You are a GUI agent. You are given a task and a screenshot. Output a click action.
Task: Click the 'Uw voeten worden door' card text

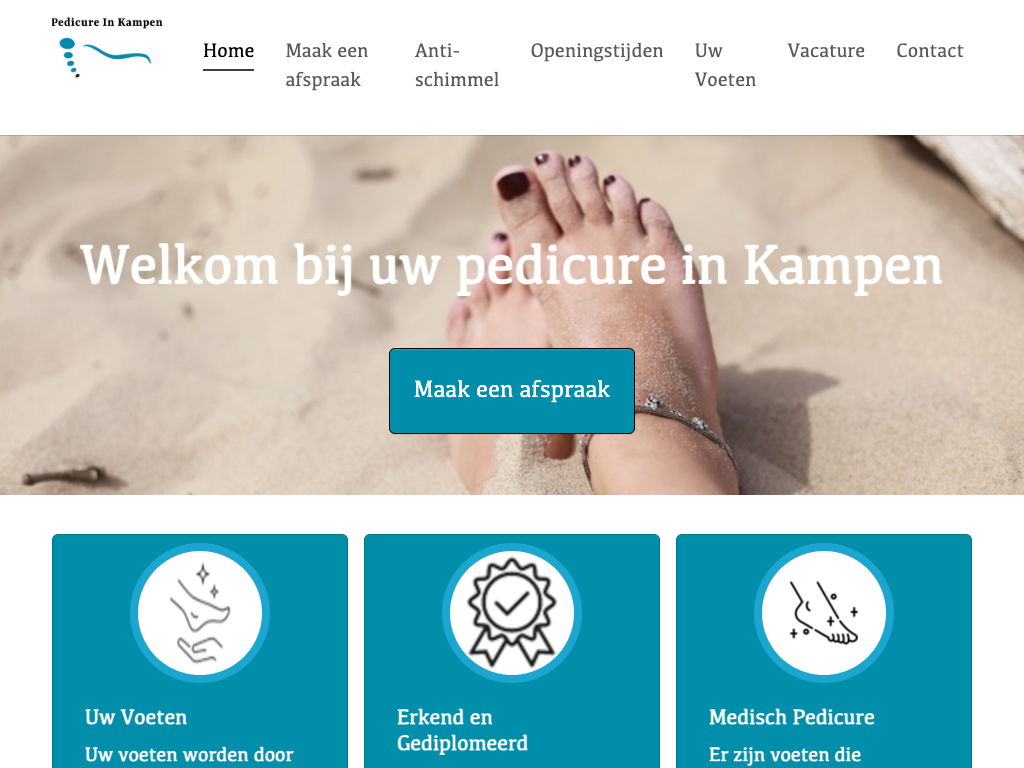point(189,755)
